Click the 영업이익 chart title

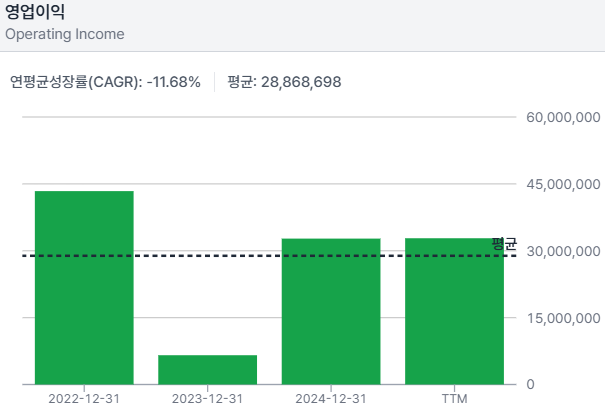[x=33, y=12]
